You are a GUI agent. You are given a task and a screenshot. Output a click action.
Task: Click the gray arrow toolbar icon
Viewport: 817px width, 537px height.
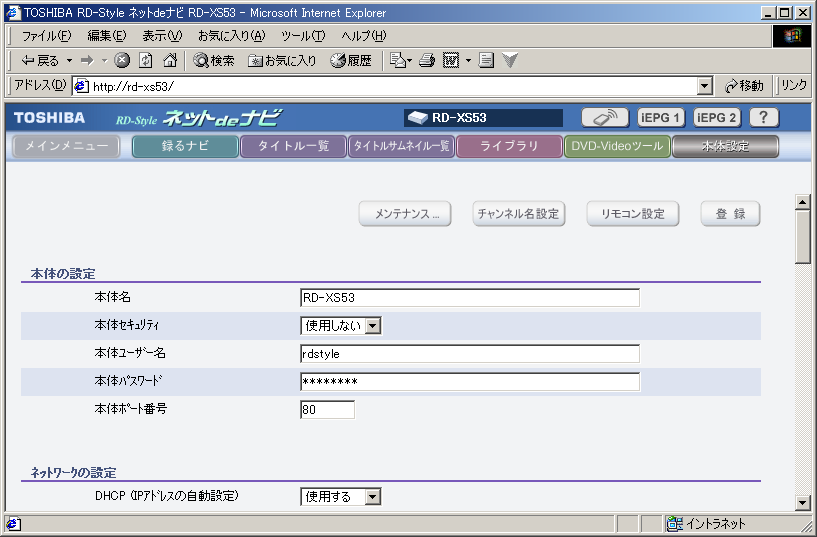(x=510, y=61)
